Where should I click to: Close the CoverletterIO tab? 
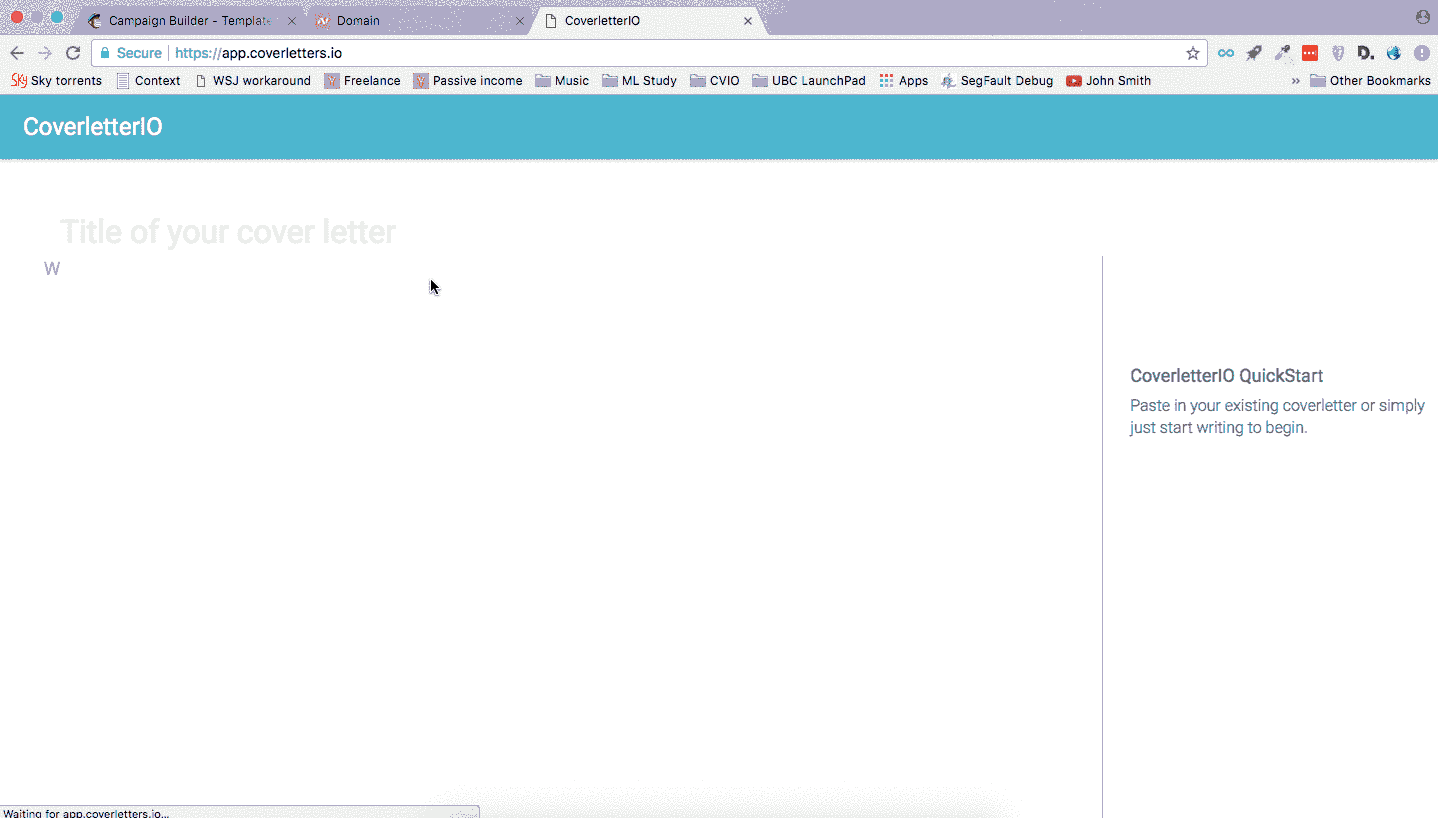[748, 20]
